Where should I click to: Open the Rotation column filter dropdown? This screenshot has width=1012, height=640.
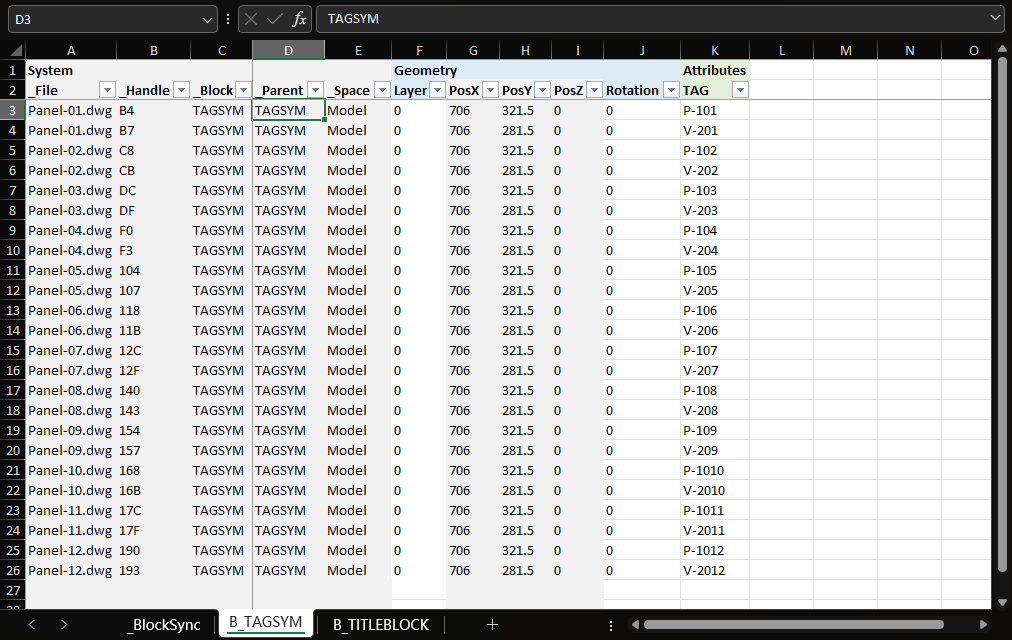click(x=671, y=90)
